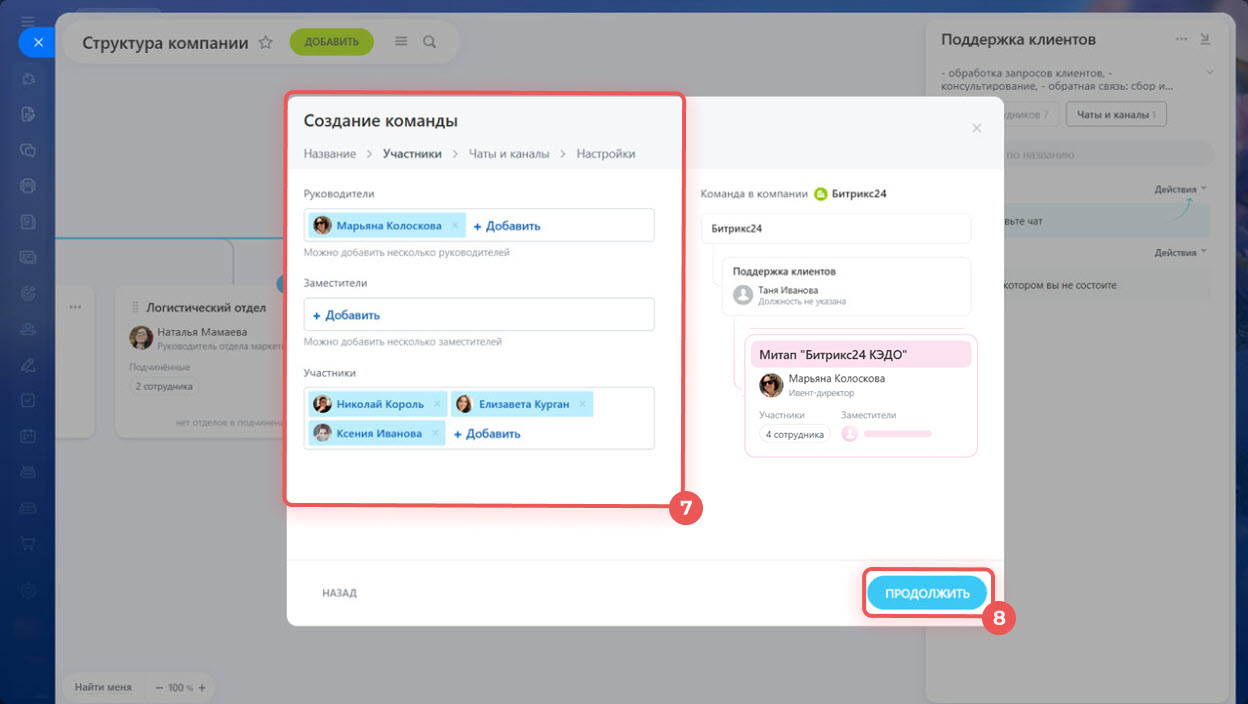
Task: Open the chat bubbles icon in sidebar
Action: point(28,150)
